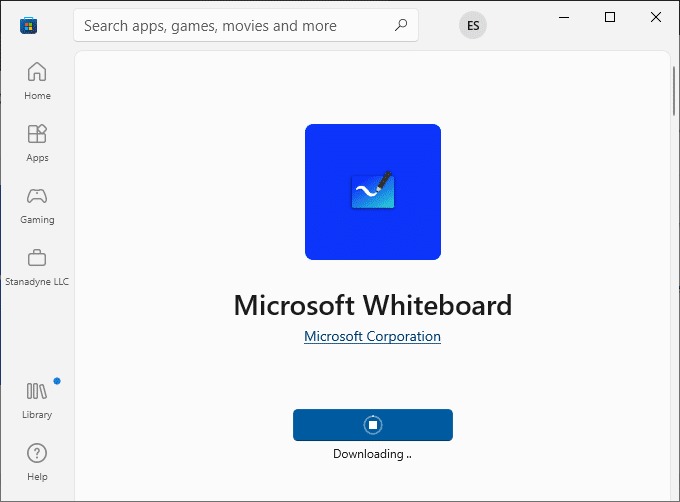This screenshot has height=502, width=680.
Task: Open the ES account profile menu
Action: [x=473, y=25]
